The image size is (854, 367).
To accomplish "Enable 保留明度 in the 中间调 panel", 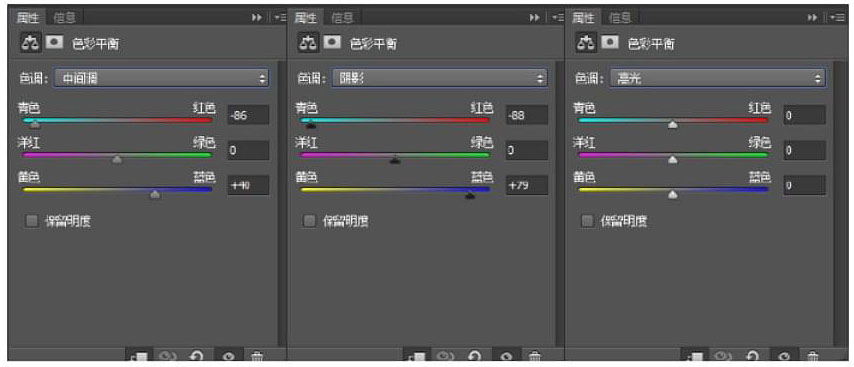I will 32,221.
